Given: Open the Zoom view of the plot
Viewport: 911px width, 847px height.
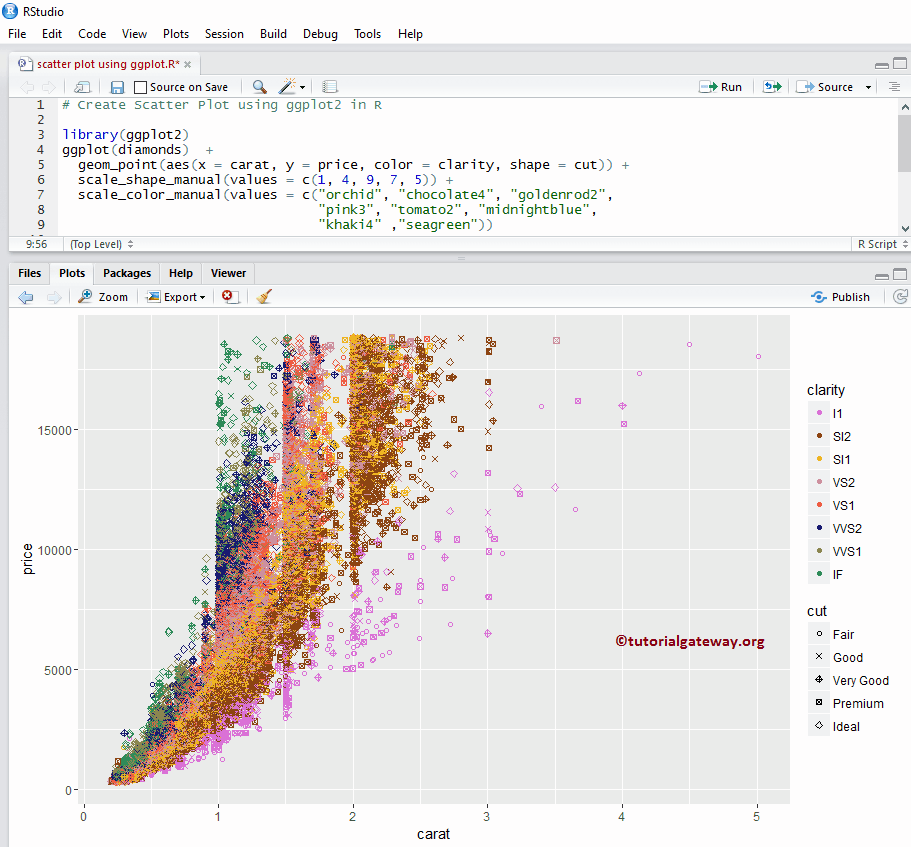Looking at the screenshot, I should 103,296.
